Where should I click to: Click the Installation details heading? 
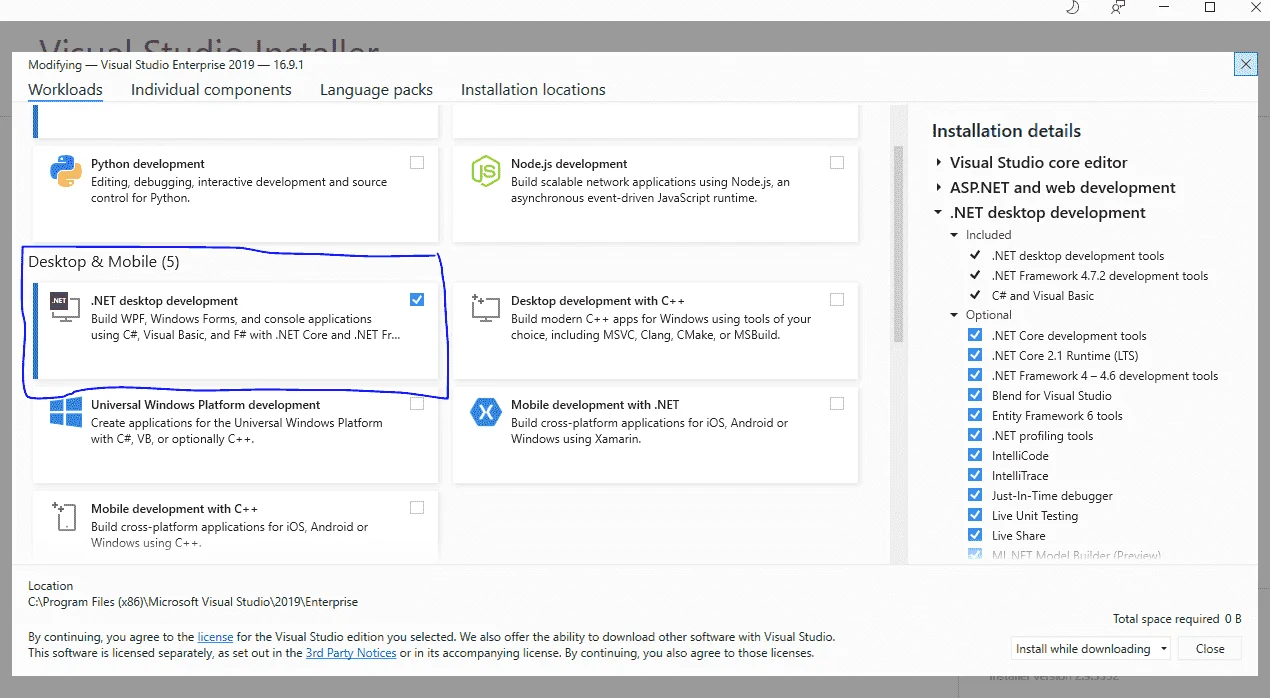tap(1006, 131)
